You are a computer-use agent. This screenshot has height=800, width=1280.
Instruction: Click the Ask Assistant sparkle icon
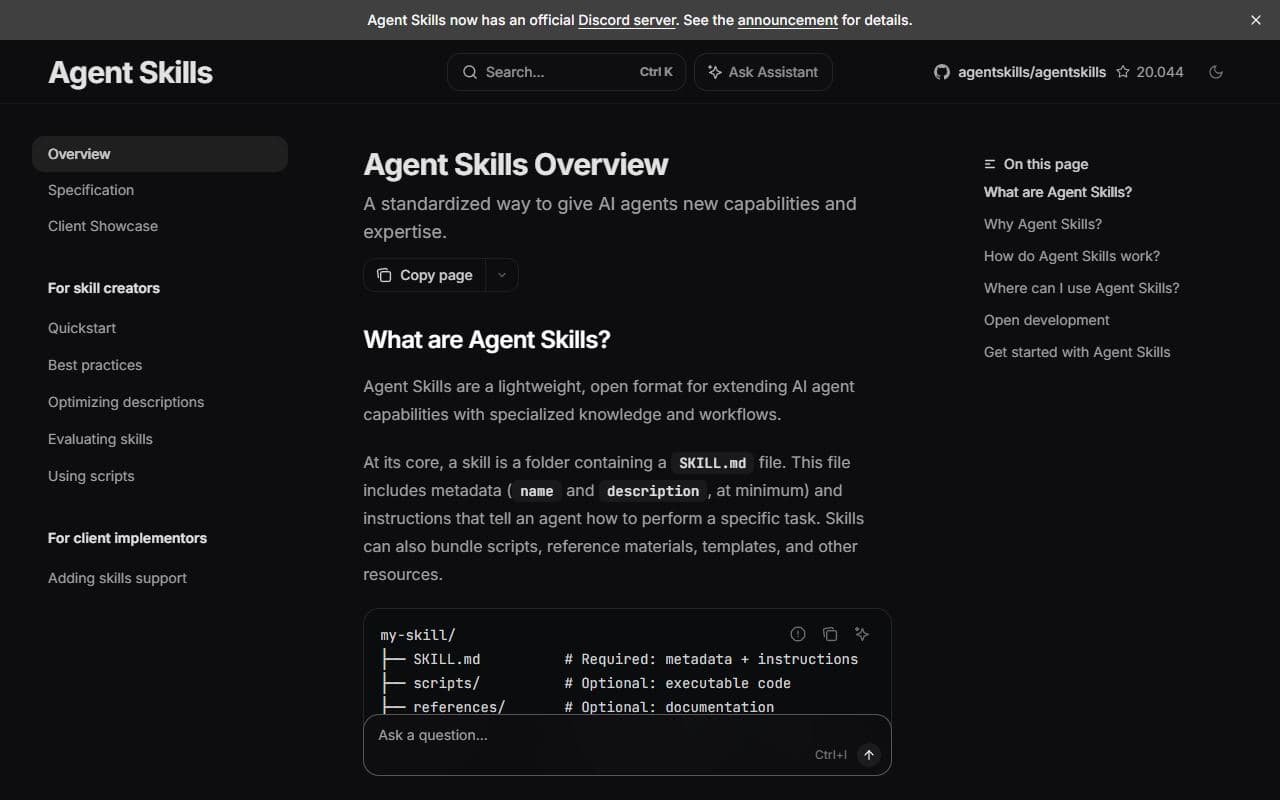pyautogui.click(x=715, y=72)
